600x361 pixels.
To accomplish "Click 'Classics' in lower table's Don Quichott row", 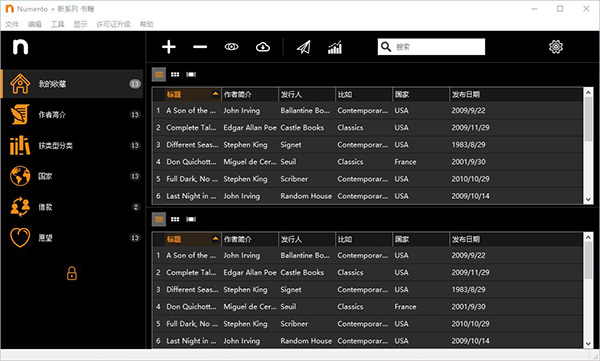I will 350,307.
